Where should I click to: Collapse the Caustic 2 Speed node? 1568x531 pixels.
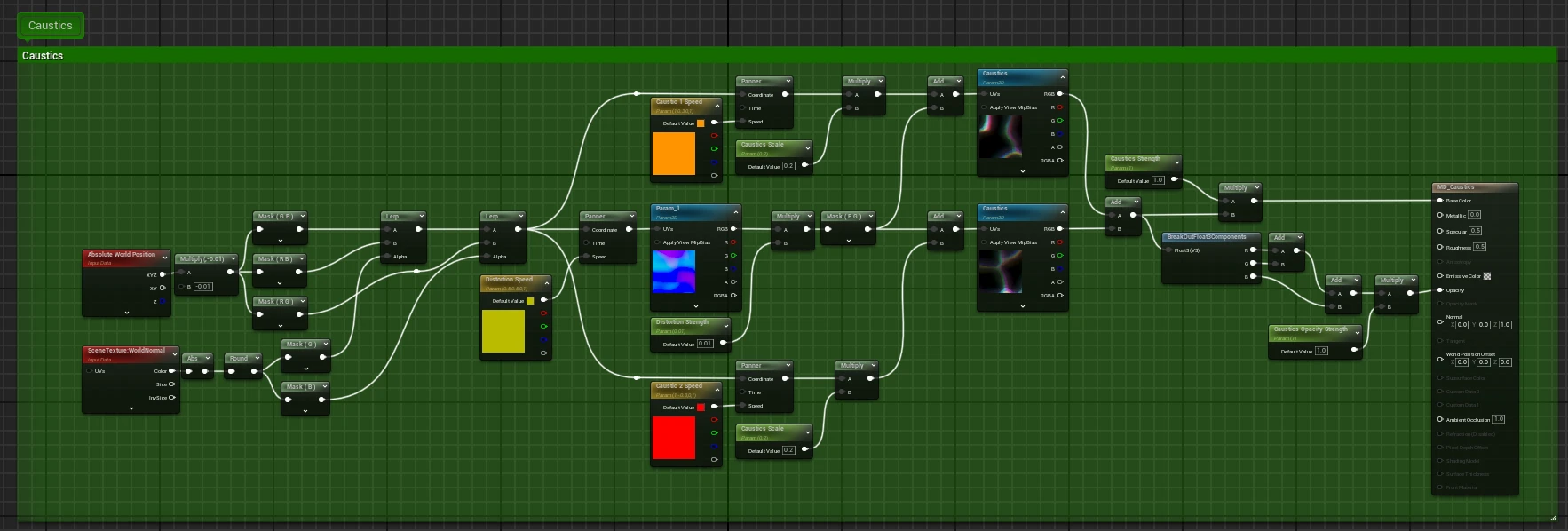click(x=717, y=388)
